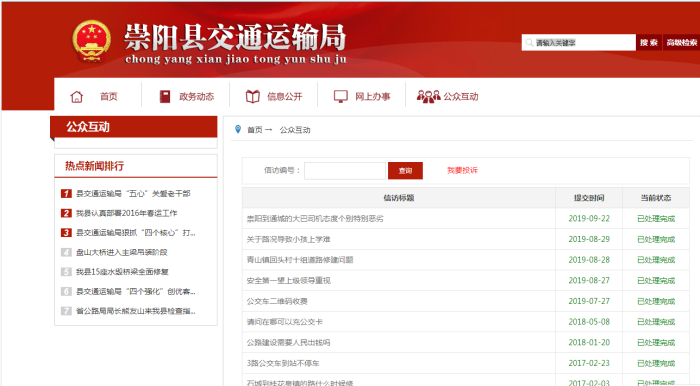Image resolution: width=700 pixels, height=386 pixels.
Task: Open petition 安全第一望上级领导重视
Action: coord(288,281)
